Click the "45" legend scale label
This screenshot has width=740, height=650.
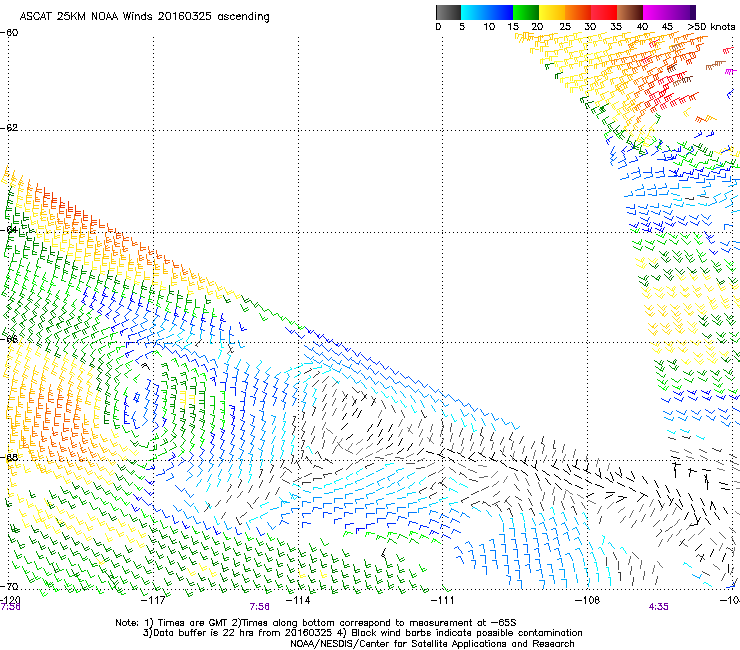point(667,27)
